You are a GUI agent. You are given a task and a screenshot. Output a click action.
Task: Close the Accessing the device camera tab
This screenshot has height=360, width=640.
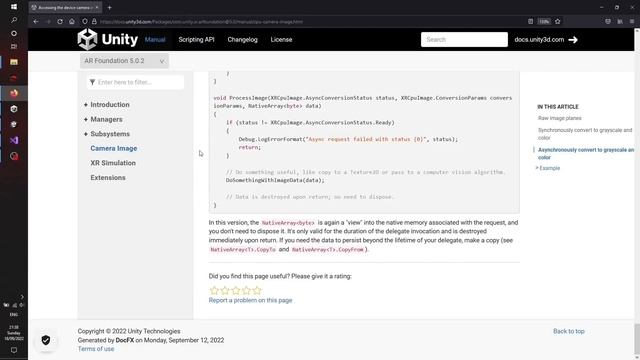click(x=97, y=7)
